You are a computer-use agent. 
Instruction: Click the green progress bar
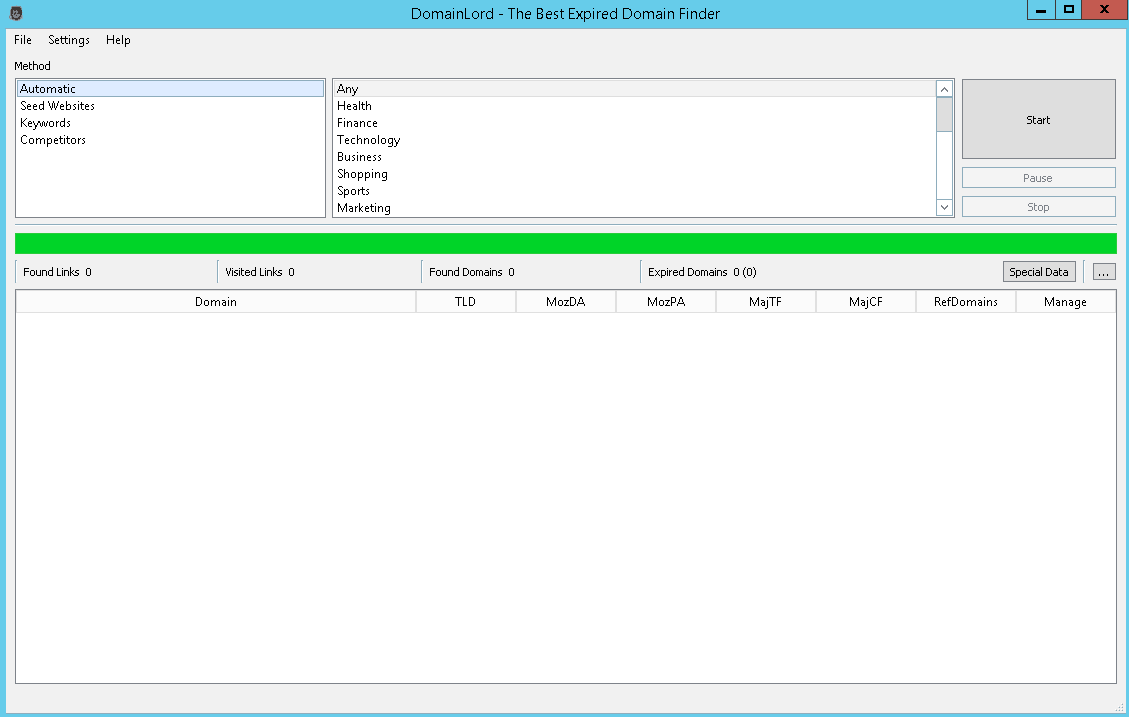pos(566,243)
